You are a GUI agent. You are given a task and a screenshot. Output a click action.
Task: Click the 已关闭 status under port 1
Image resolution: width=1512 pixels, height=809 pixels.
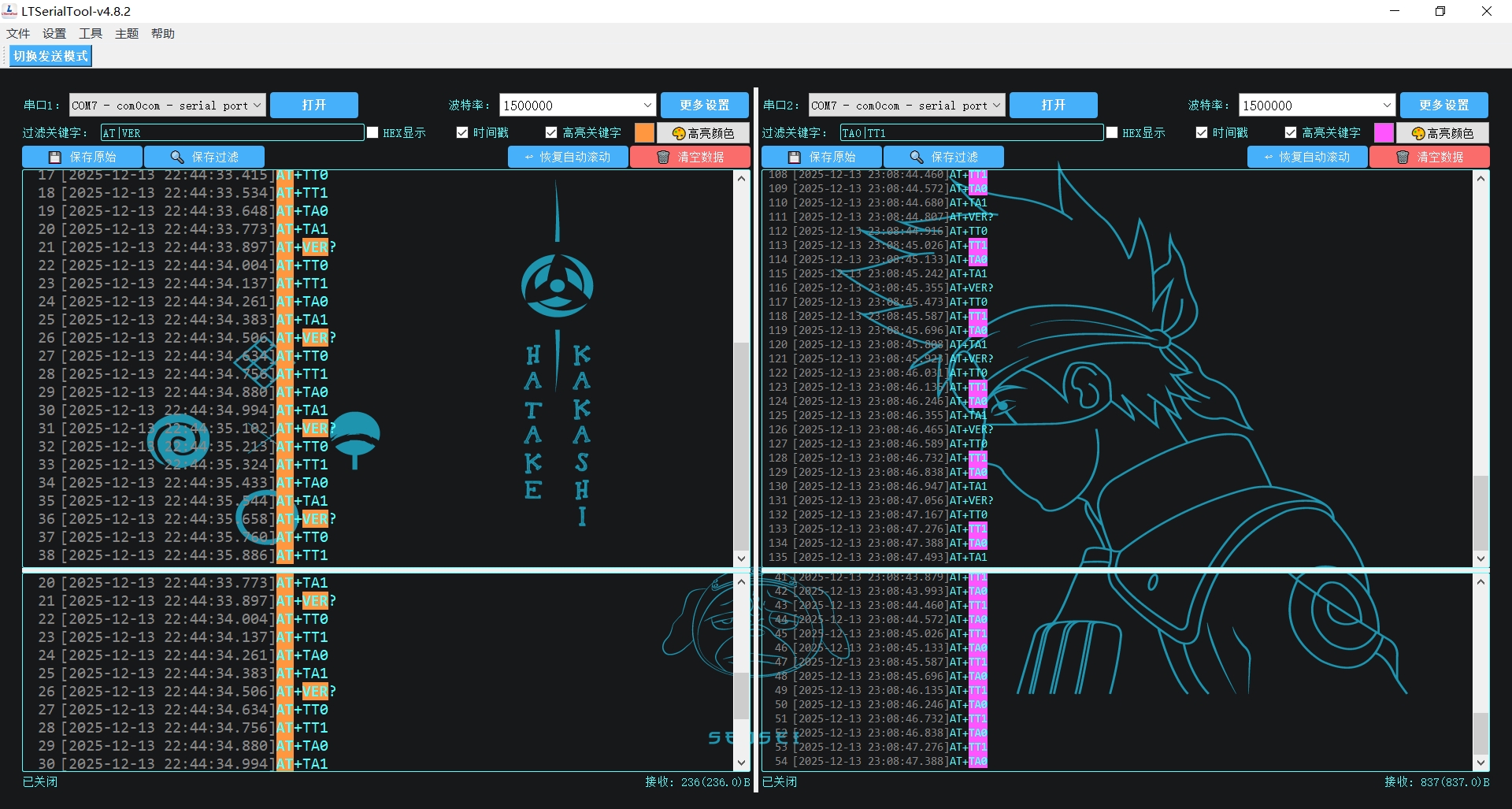(x=40, y=782)
